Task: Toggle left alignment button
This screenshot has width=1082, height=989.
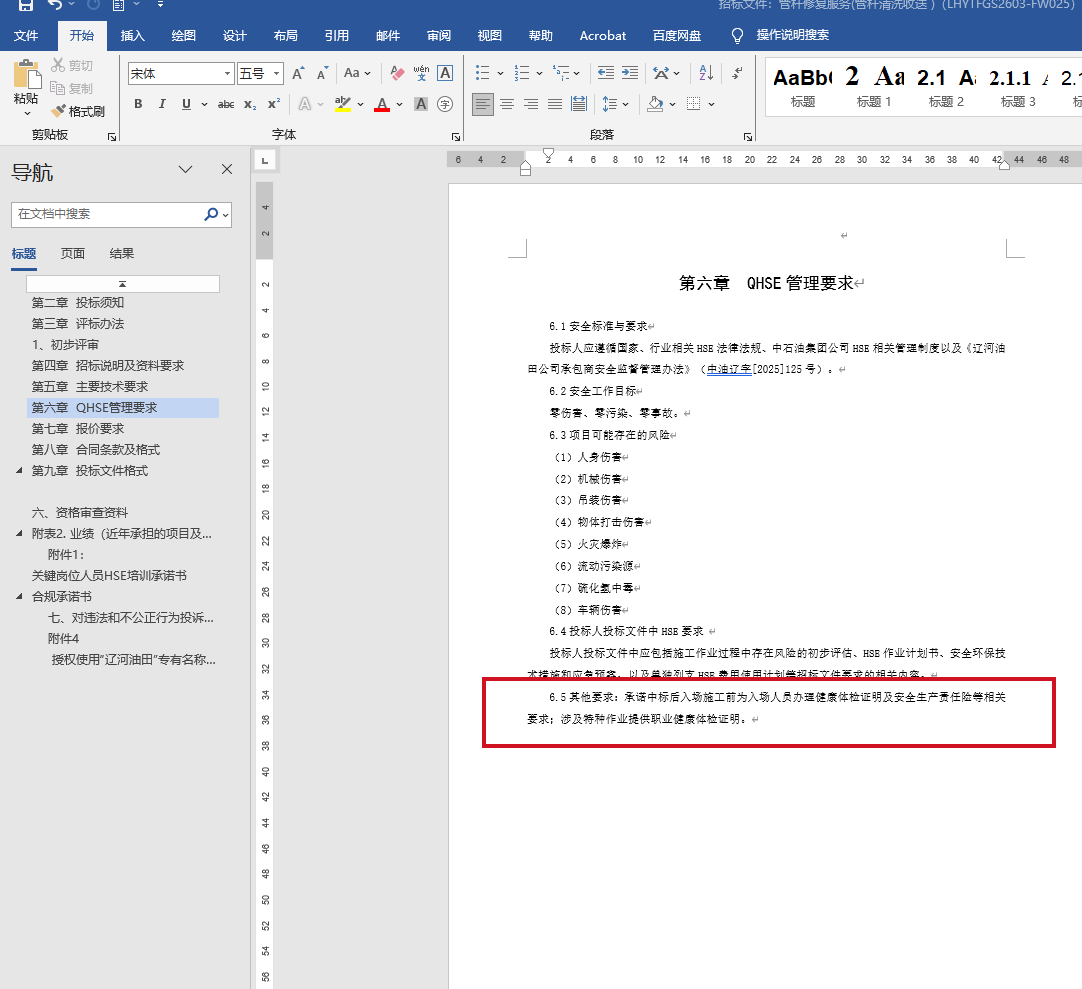Action: (483, 104)
